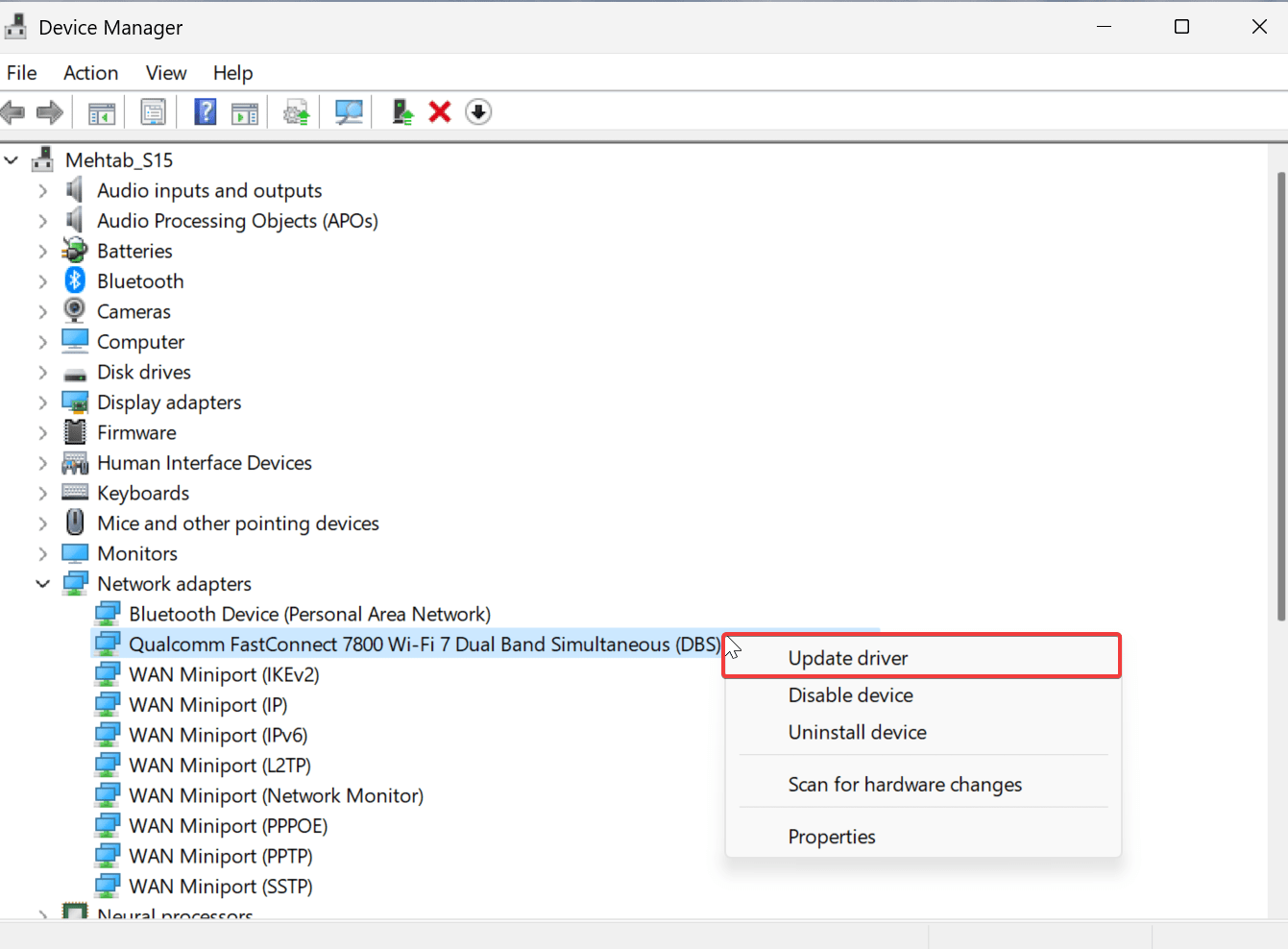1288x949 pixels.
Task: Click the Audio inputs and outputs speaker icon
Action: pyautogui.click(x=74, y=190)
